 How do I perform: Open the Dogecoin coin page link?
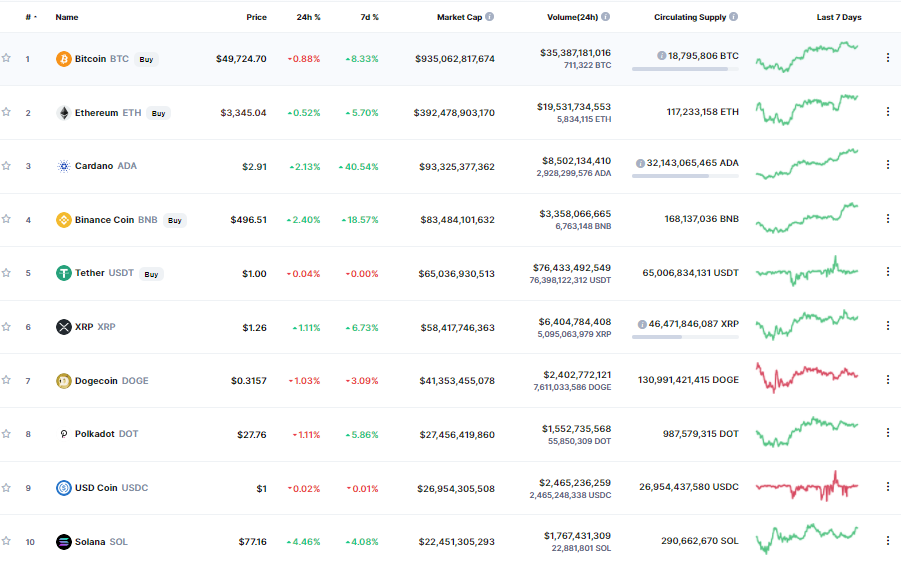111,381
